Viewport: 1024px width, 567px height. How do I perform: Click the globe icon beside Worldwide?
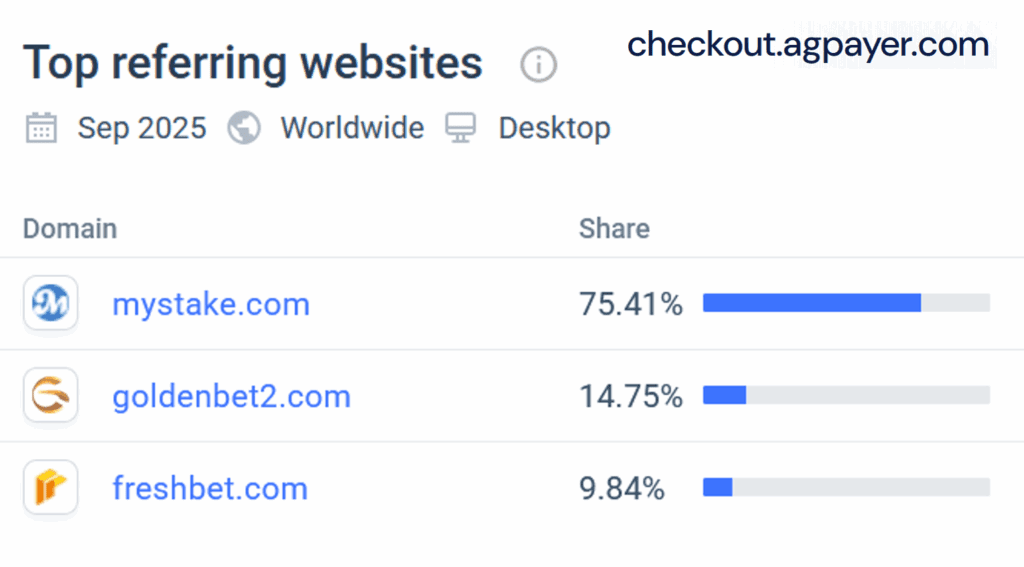pos(243,128)
